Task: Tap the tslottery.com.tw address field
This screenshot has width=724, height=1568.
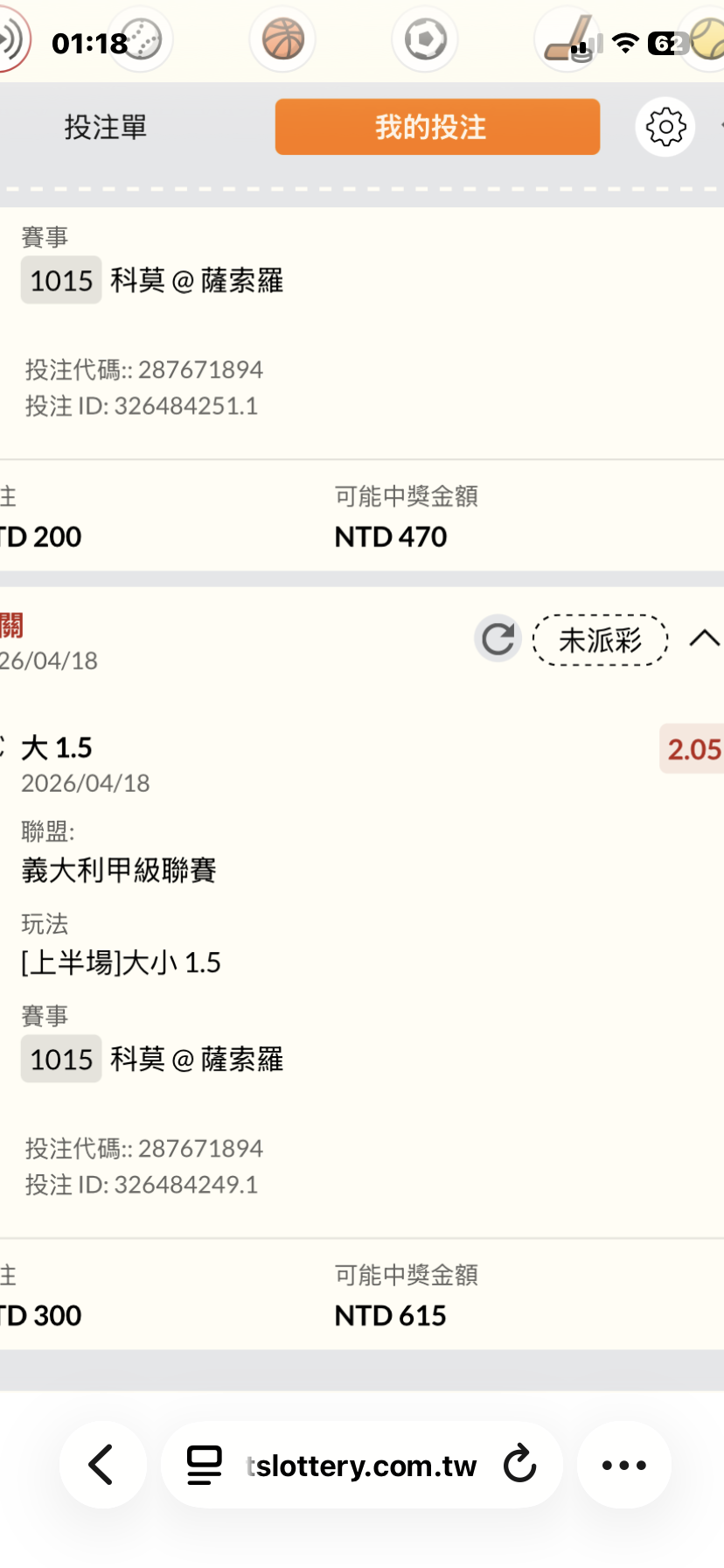Action: click(x=360, y=1466)
